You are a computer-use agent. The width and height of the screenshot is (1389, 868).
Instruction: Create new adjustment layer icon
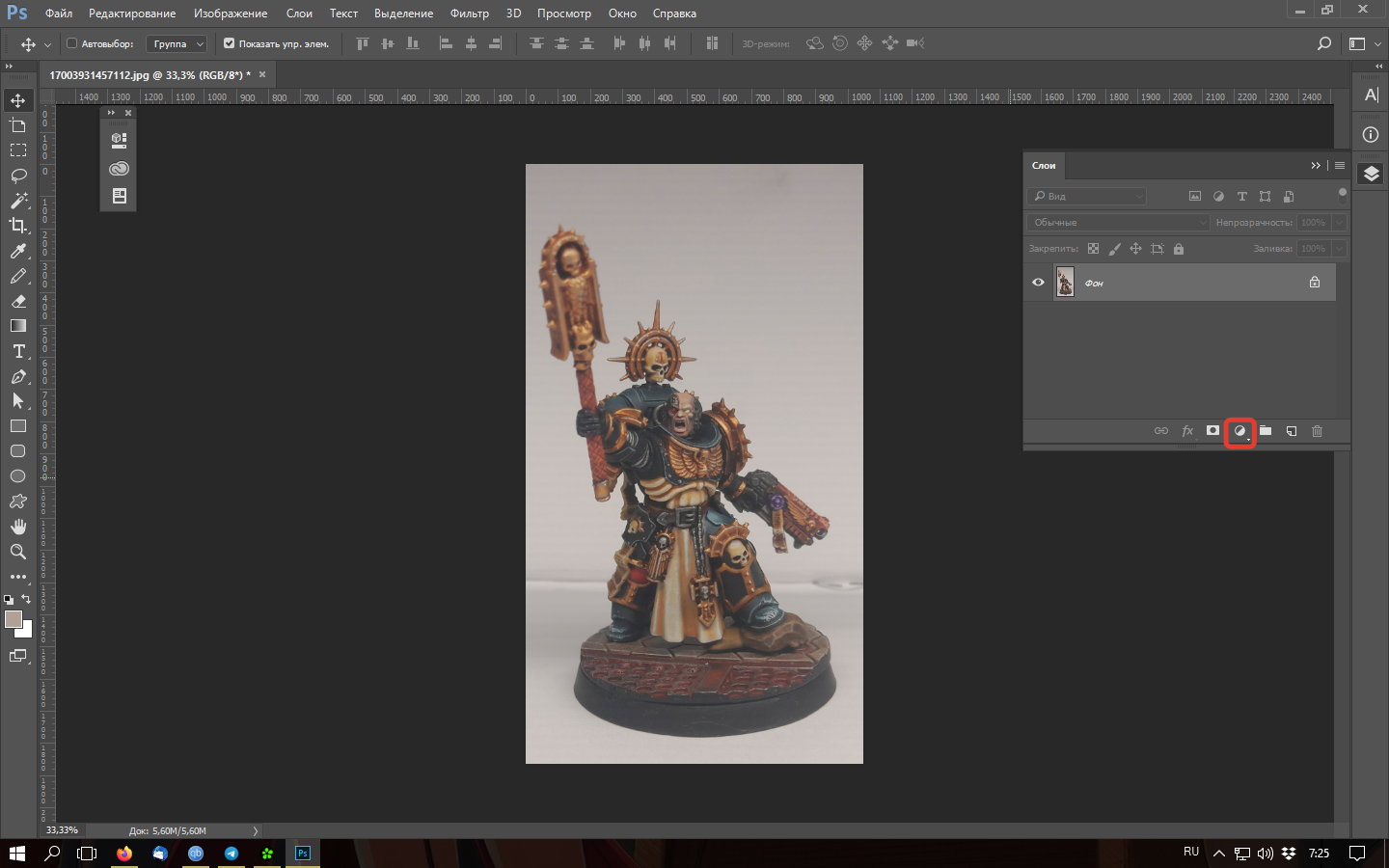[1239, 431]
